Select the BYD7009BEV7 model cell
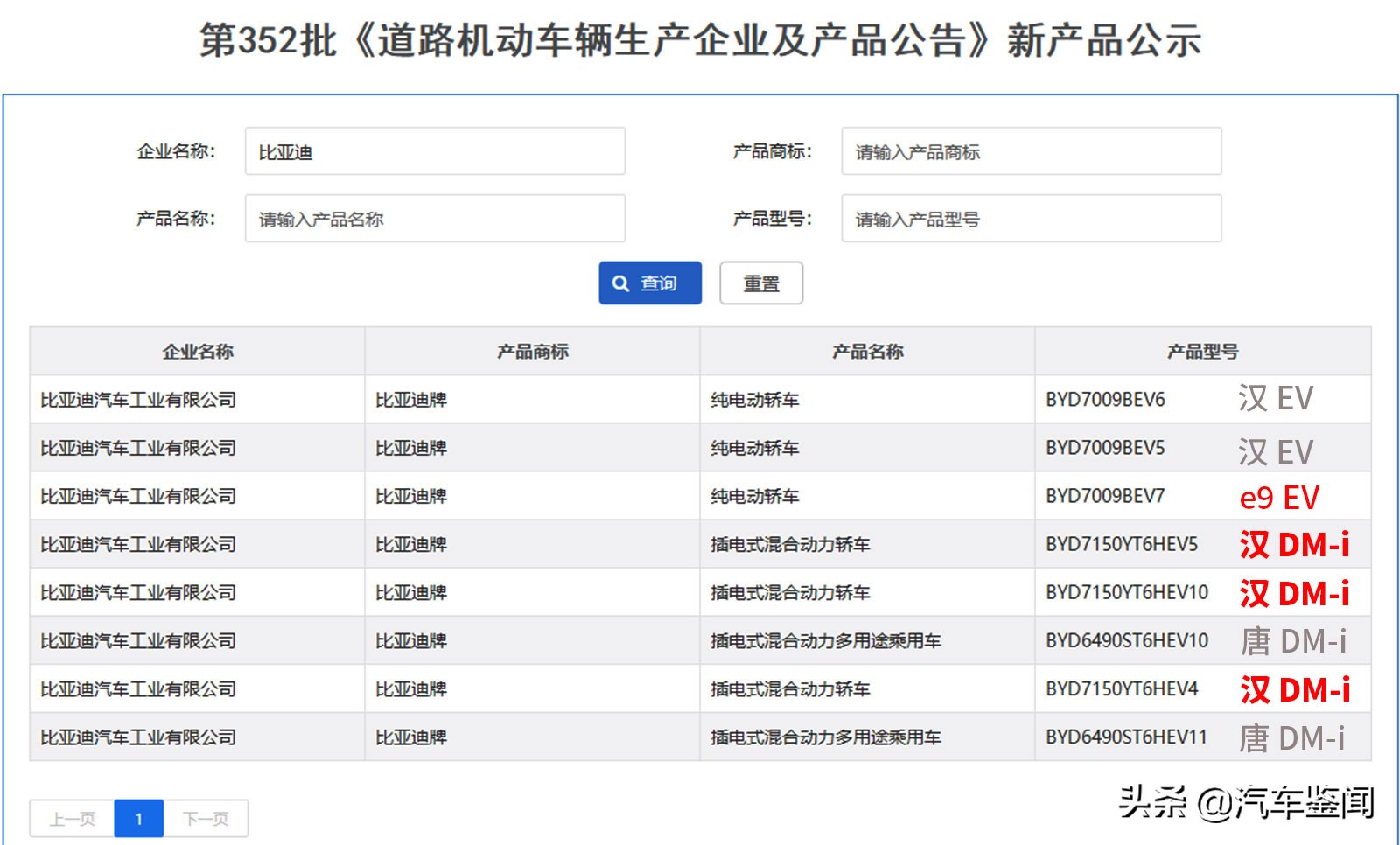 [x=1105, y=496]
